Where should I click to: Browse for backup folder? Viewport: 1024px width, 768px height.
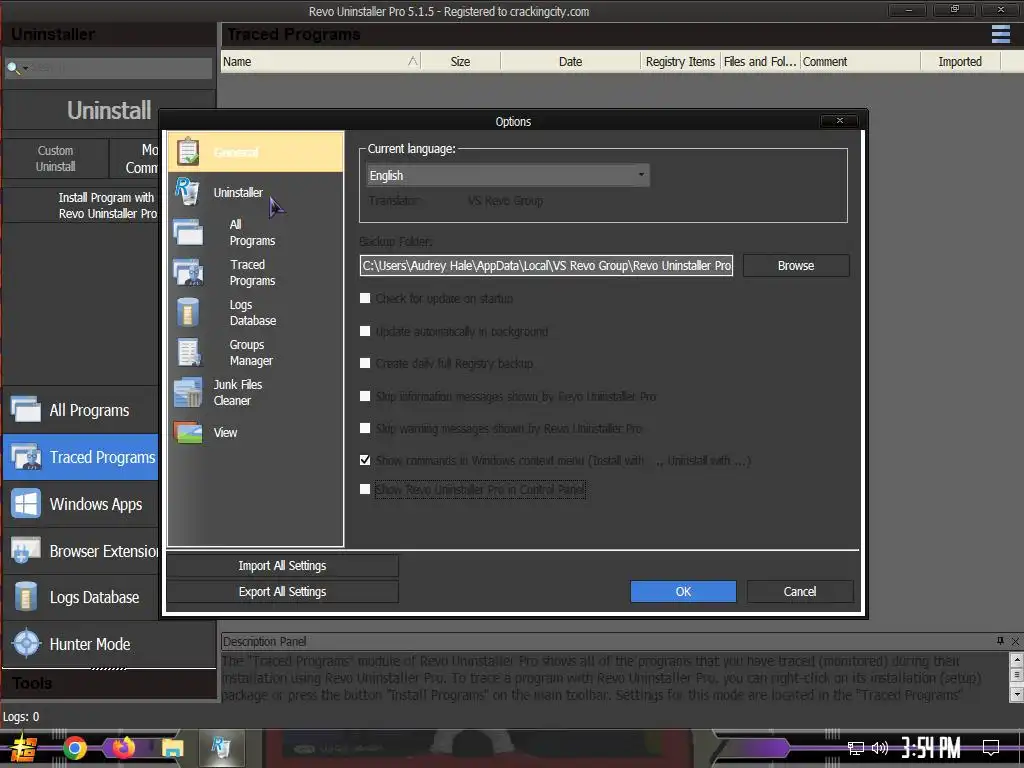[x=796, y=266]
